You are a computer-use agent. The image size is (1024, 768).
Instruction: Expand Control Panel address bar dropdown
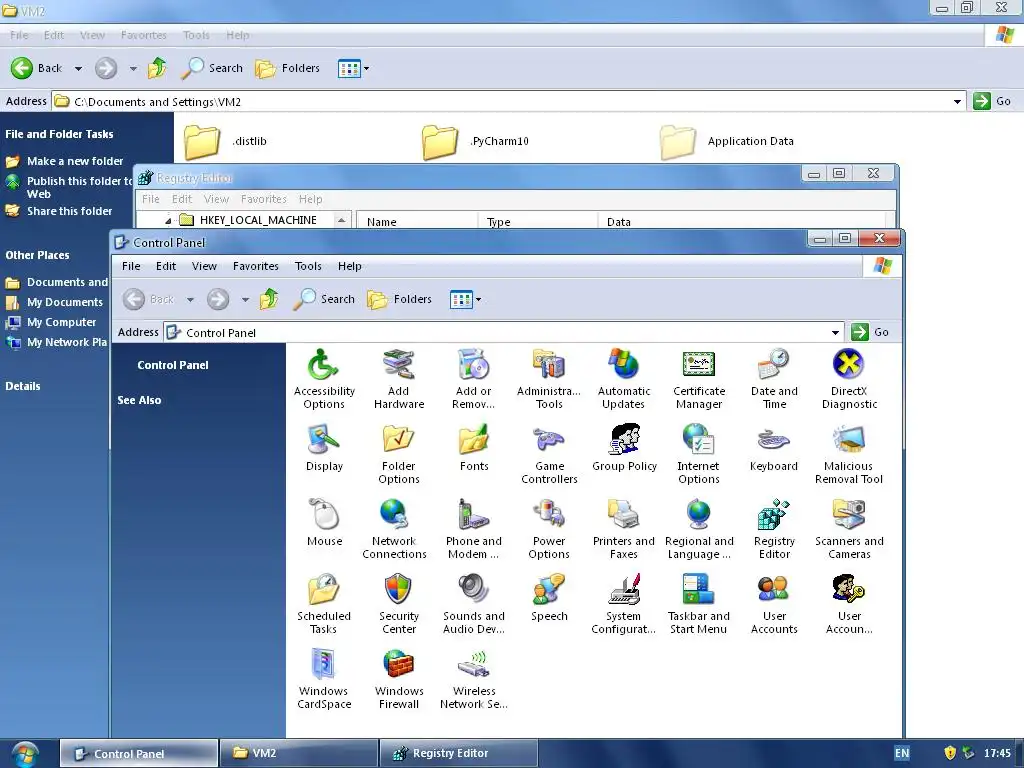coord(835,332)
